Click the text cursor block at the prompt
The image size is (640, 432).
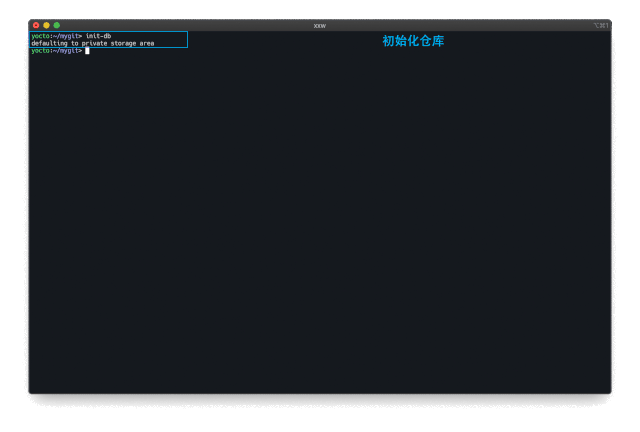pos(87,50)
